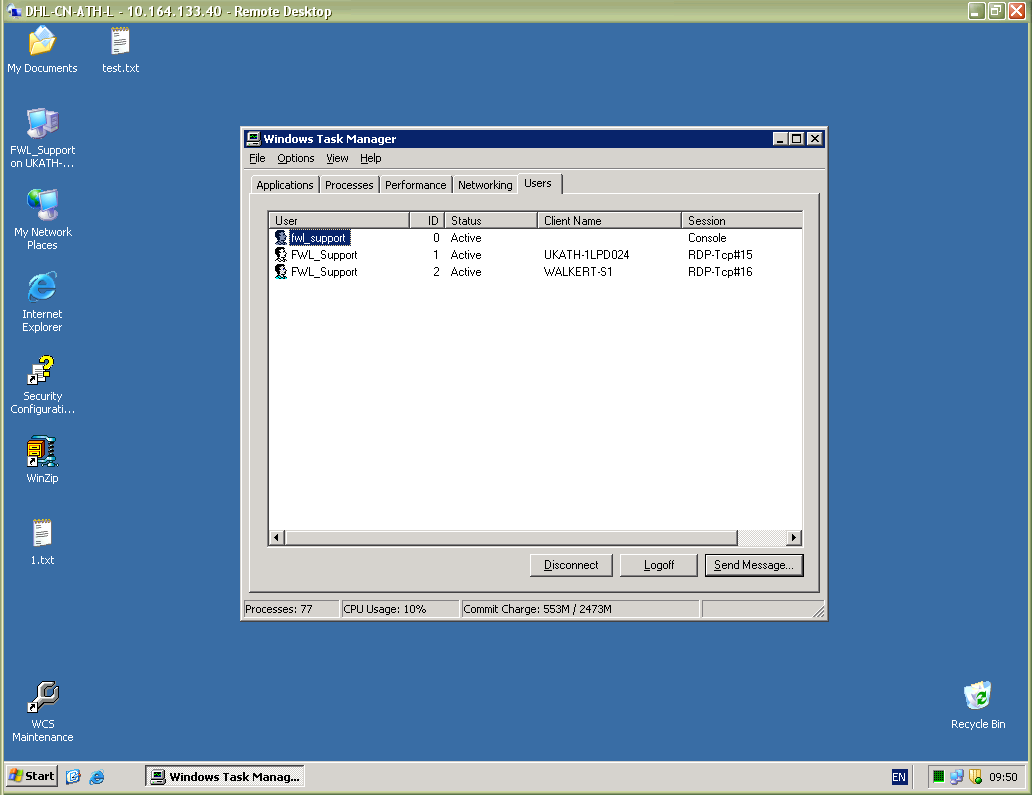1032x795 pixels.
Task: Click the Disconnect button
Action: click(x=571, y=565)
